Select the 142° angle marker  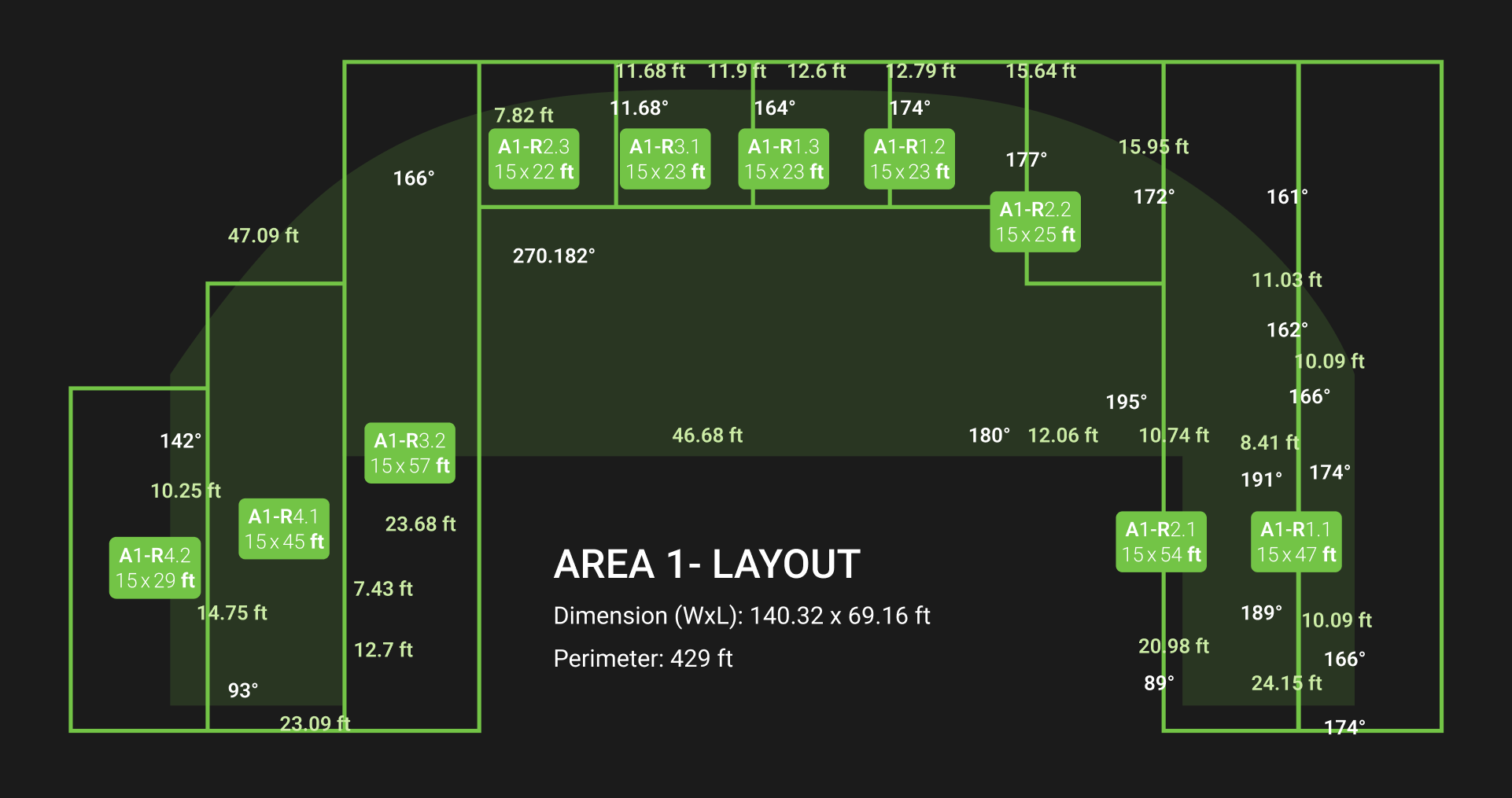[x=181, y=441]
